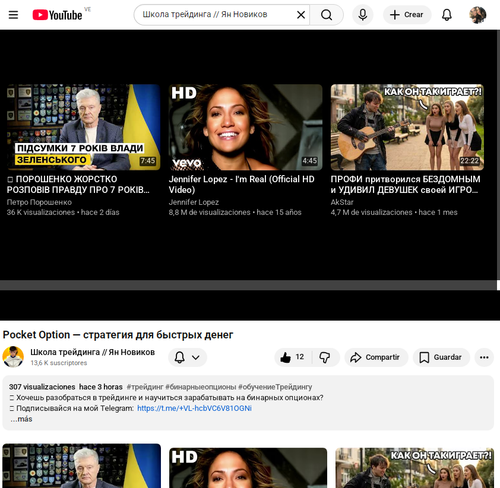Click the #бинарныеопционы hashtag
The height and width of the screenshot is (488, 500).
tap(201, 387)
